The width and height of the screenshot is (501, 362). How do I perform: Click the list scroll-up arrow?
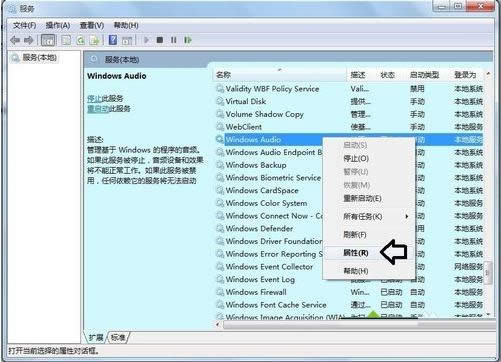tap(488, 74)
